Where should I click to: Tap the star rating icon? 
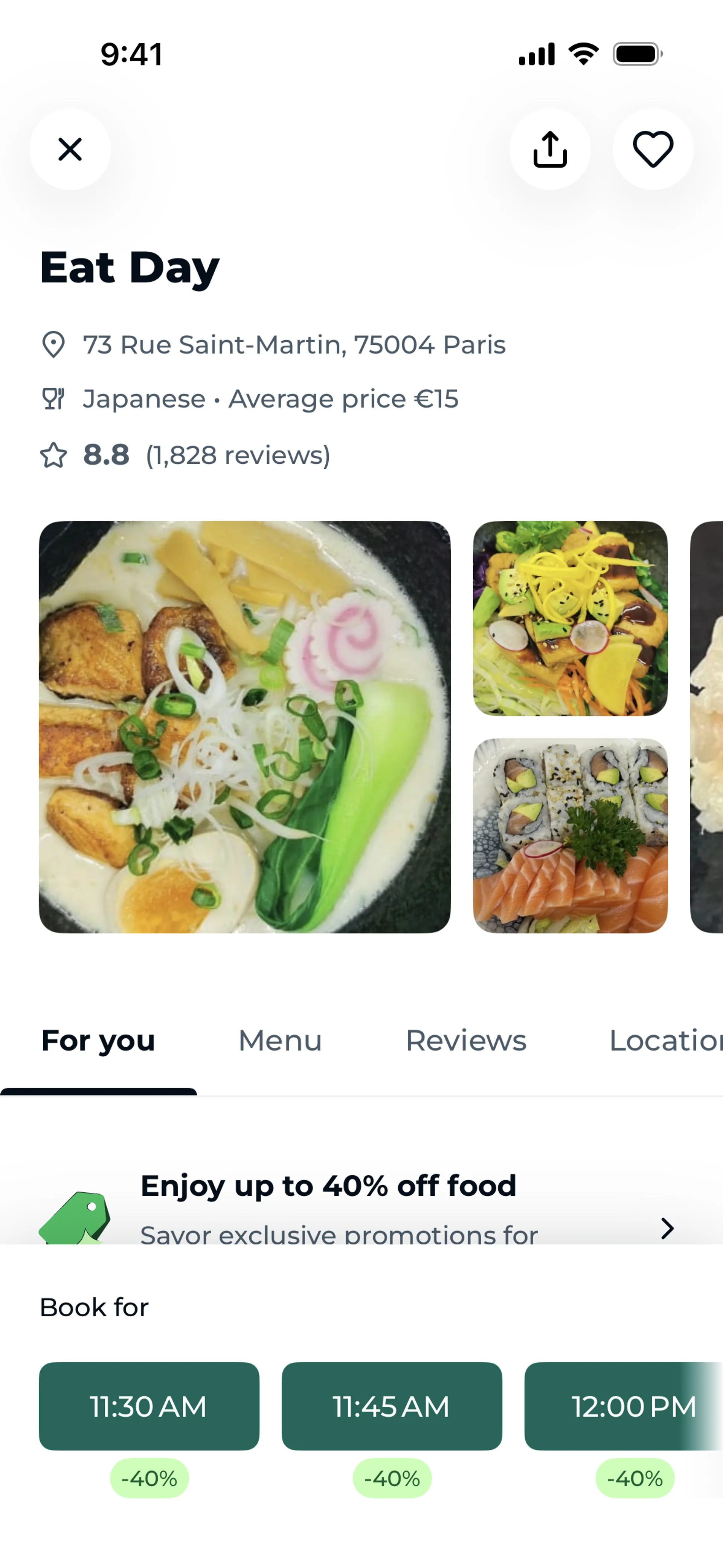click(53, 455)
